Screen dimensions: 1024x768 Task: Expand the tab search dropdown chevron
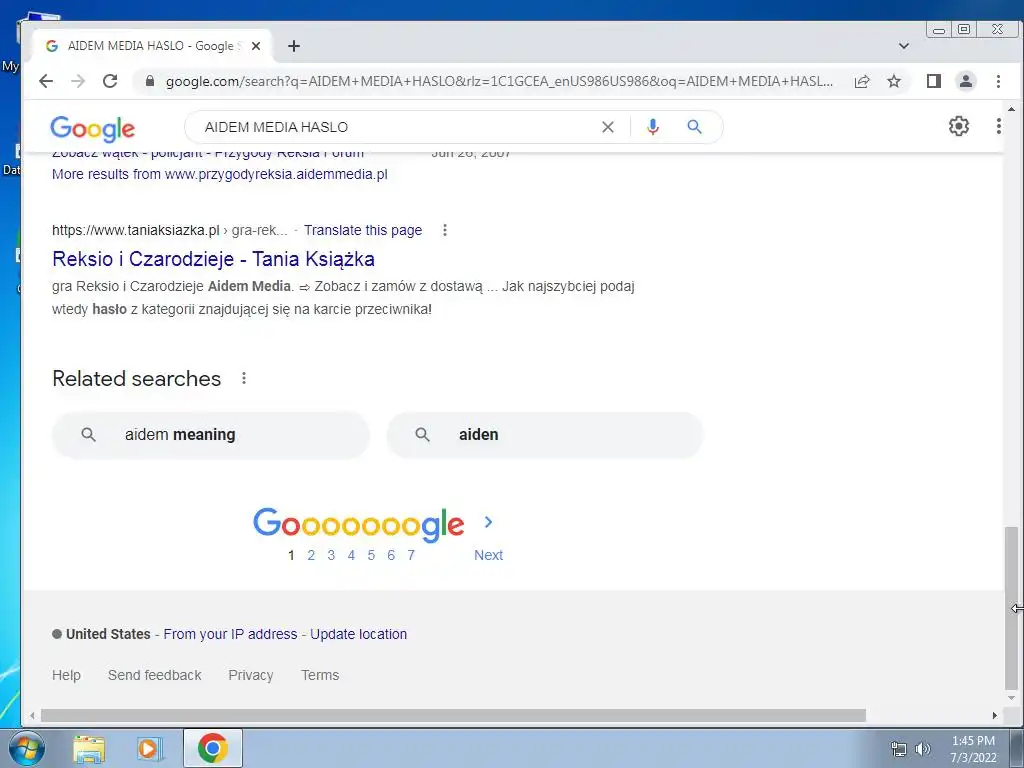tap(904, 46)
